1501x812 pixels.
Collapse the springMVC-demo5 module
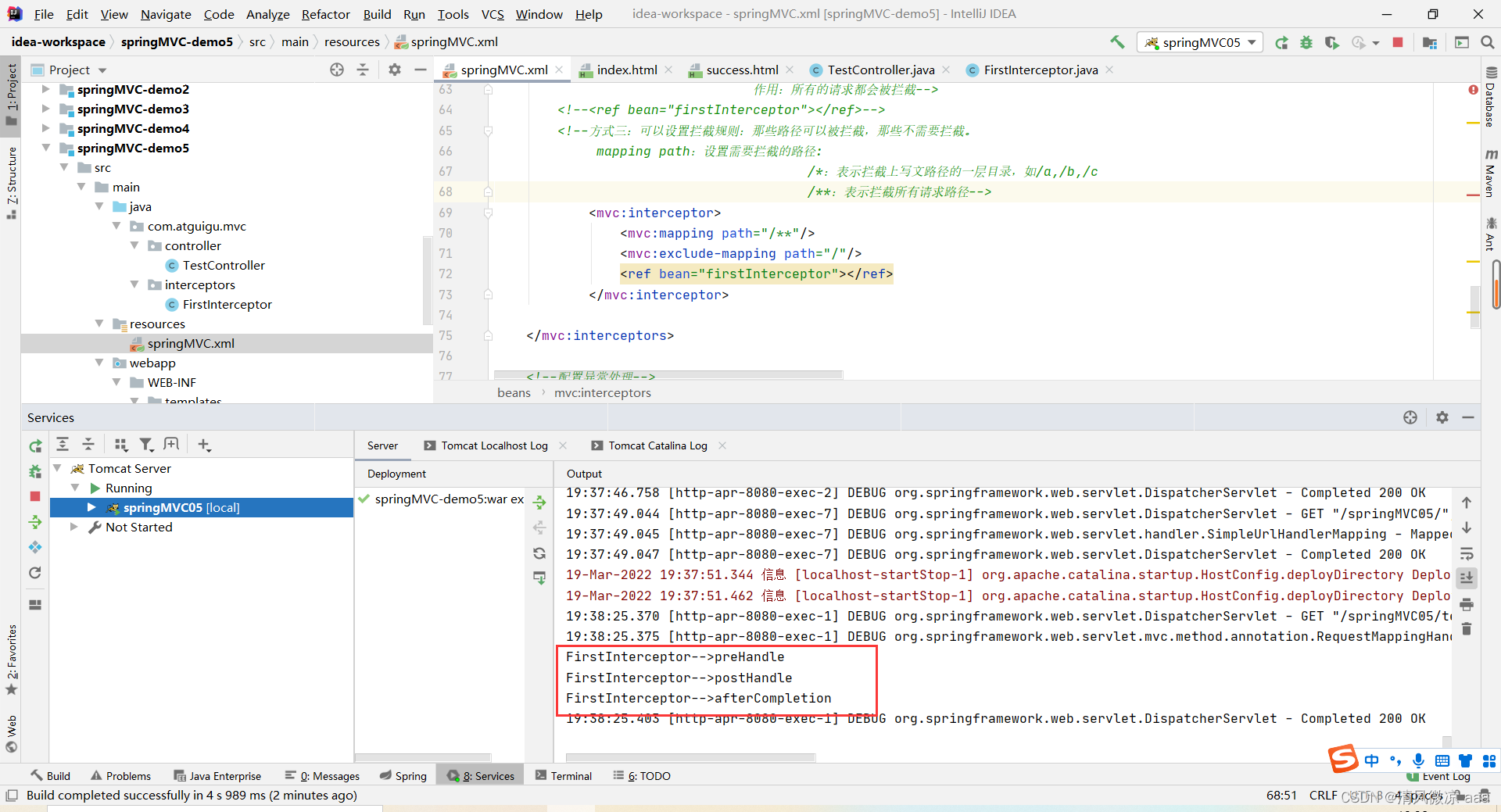[45, 148]
